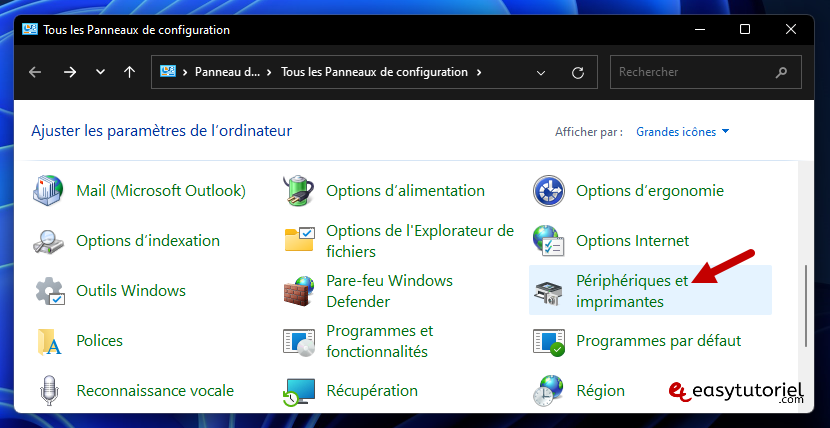830x428 pixels.
Task: Click the Control Panel icon in title bar
Action: point(30,30)
